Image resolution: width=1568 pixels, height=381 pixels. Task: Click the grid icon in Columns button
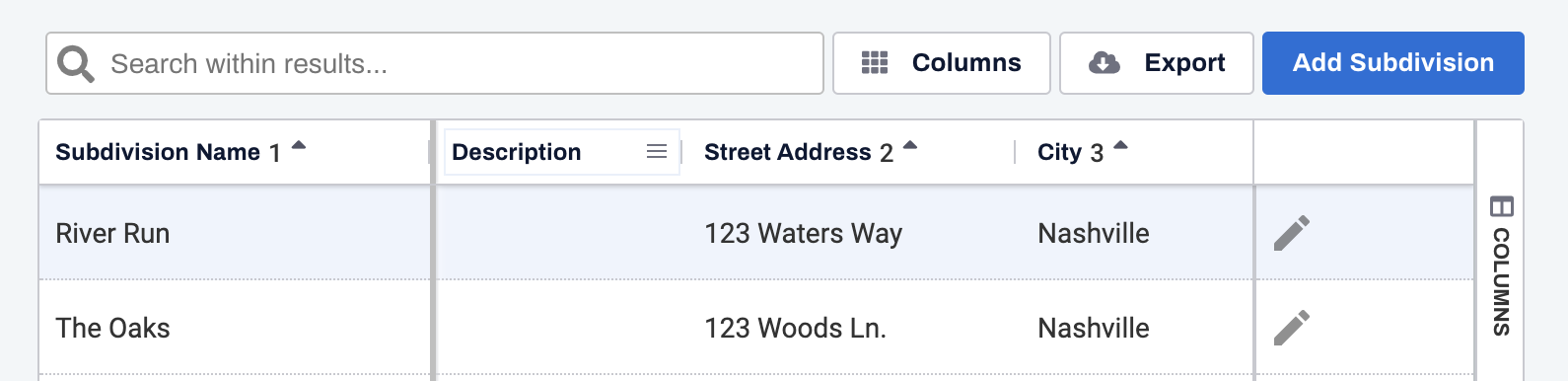tap(875, 63)
